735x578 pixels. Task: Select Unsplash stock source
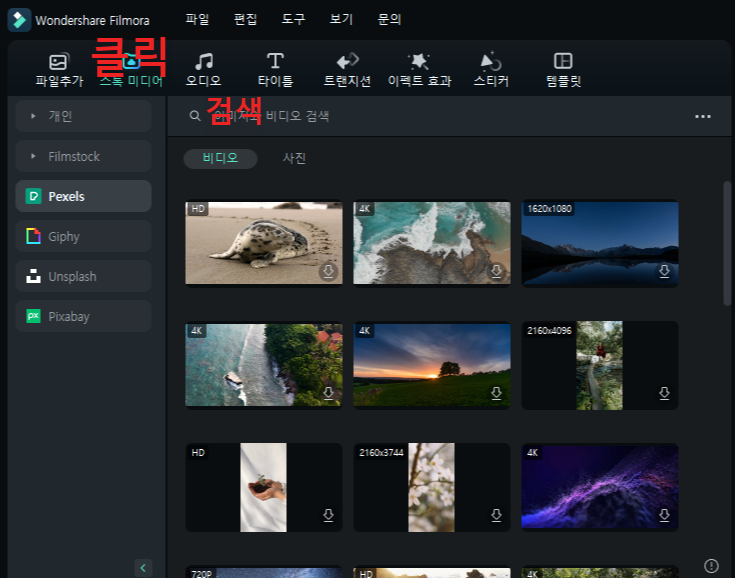point(83,276)
